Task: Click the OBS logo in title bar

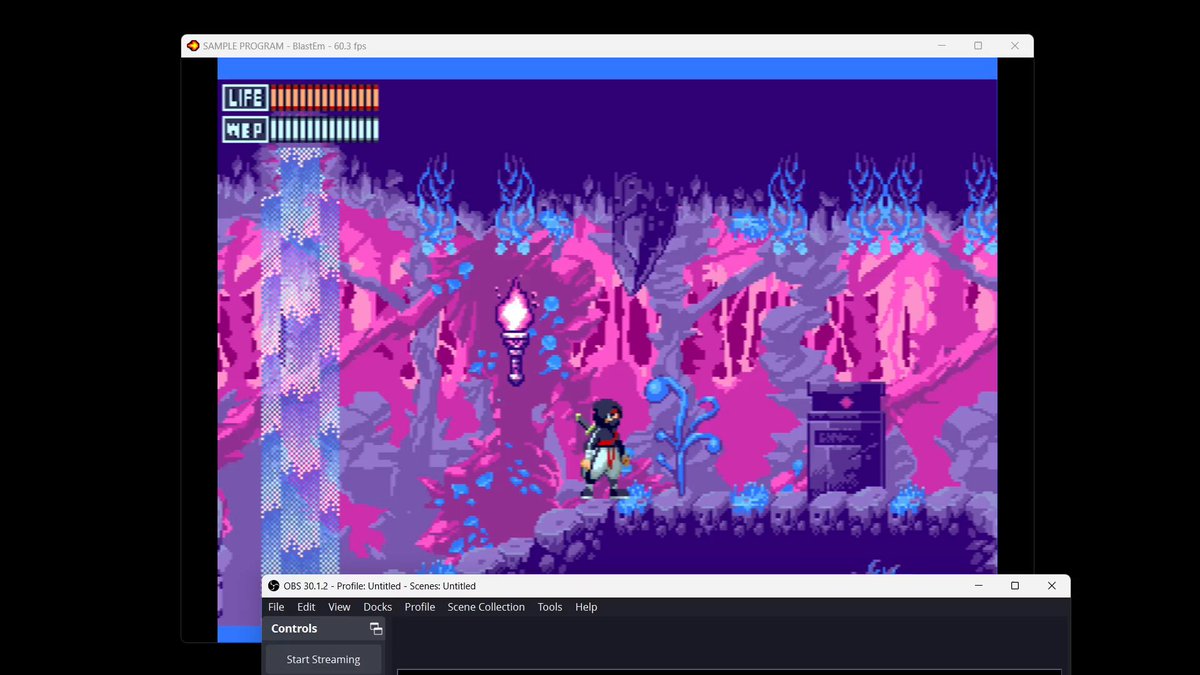Action: click(274, 586)
